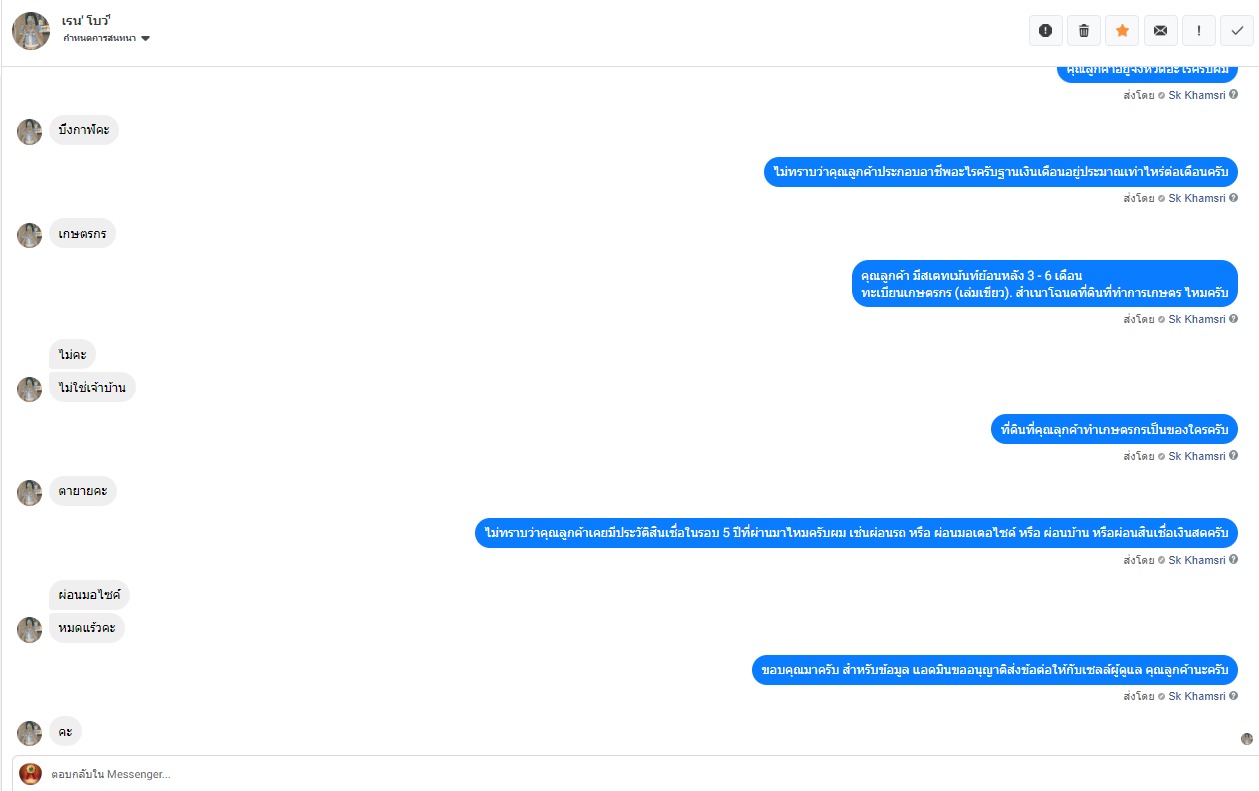Click the small seen-receipt avatar at bottom right
The image size is (1259, 791).
point(1247,739)
